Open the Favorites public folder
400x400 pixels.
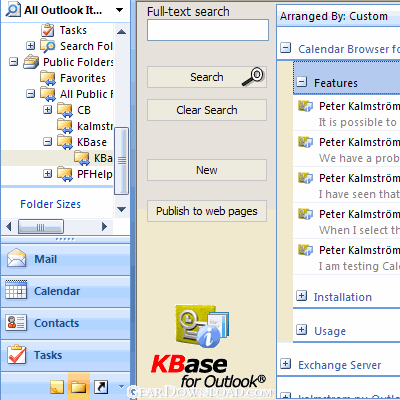82,78
